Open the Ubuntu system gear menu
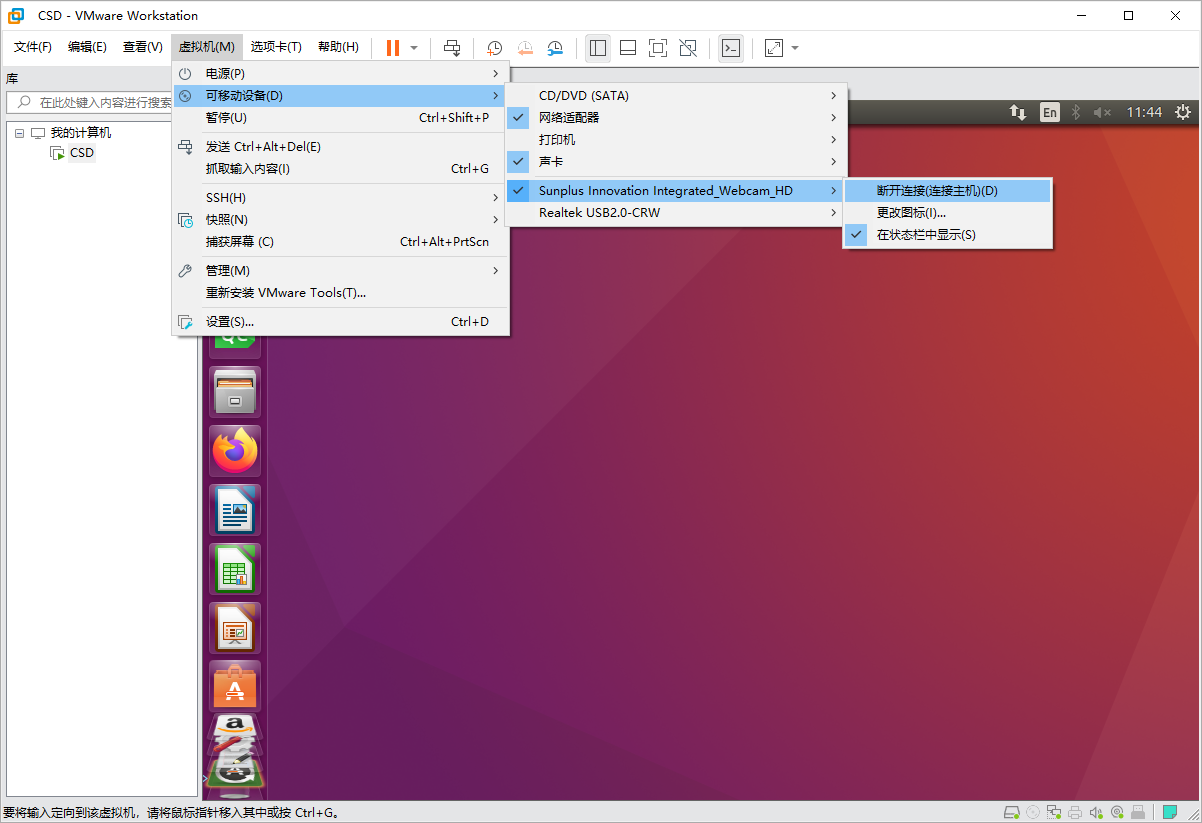Viewport: 1202px width, 823px height. [1183, 112]
